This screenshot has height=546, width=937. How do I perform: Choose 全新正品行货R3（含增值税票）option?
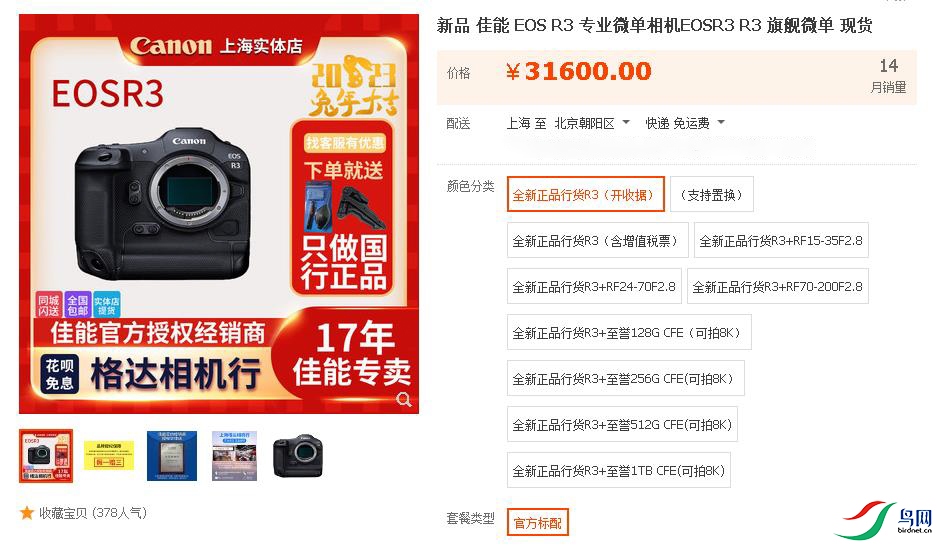tap(598, 241)
